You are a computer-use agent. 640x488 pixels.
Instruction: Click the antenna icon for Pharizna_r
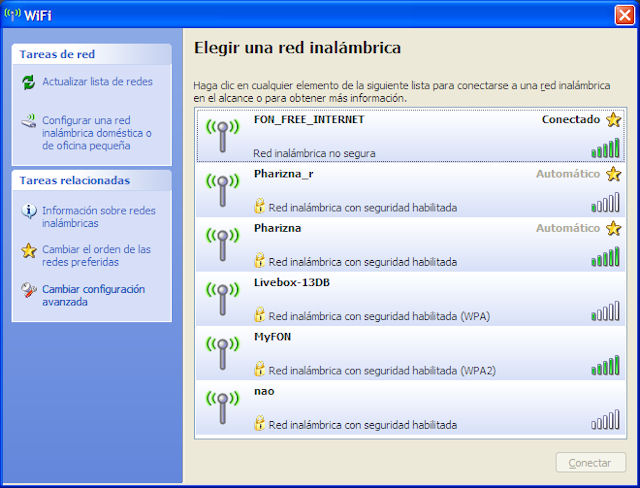tap(222, 190)
